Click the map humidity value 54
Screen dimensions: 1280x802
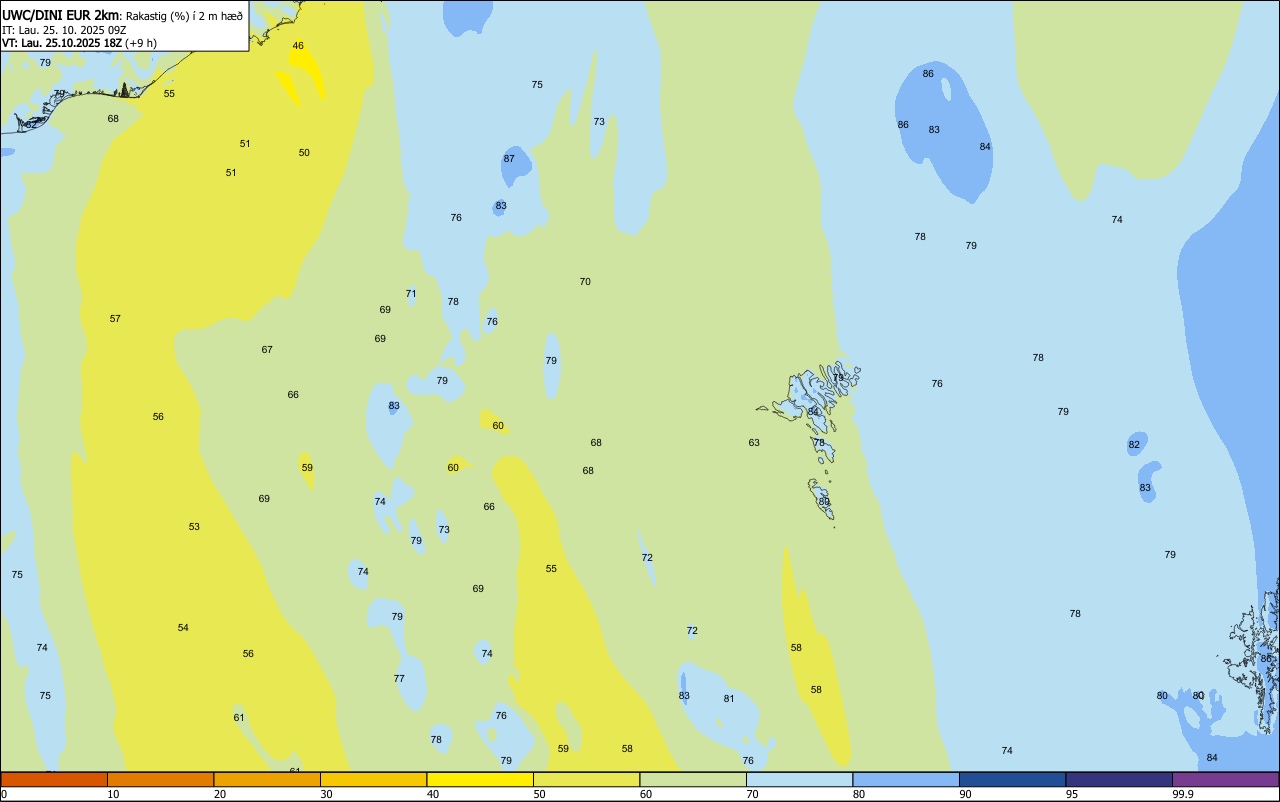coord(183,628)
